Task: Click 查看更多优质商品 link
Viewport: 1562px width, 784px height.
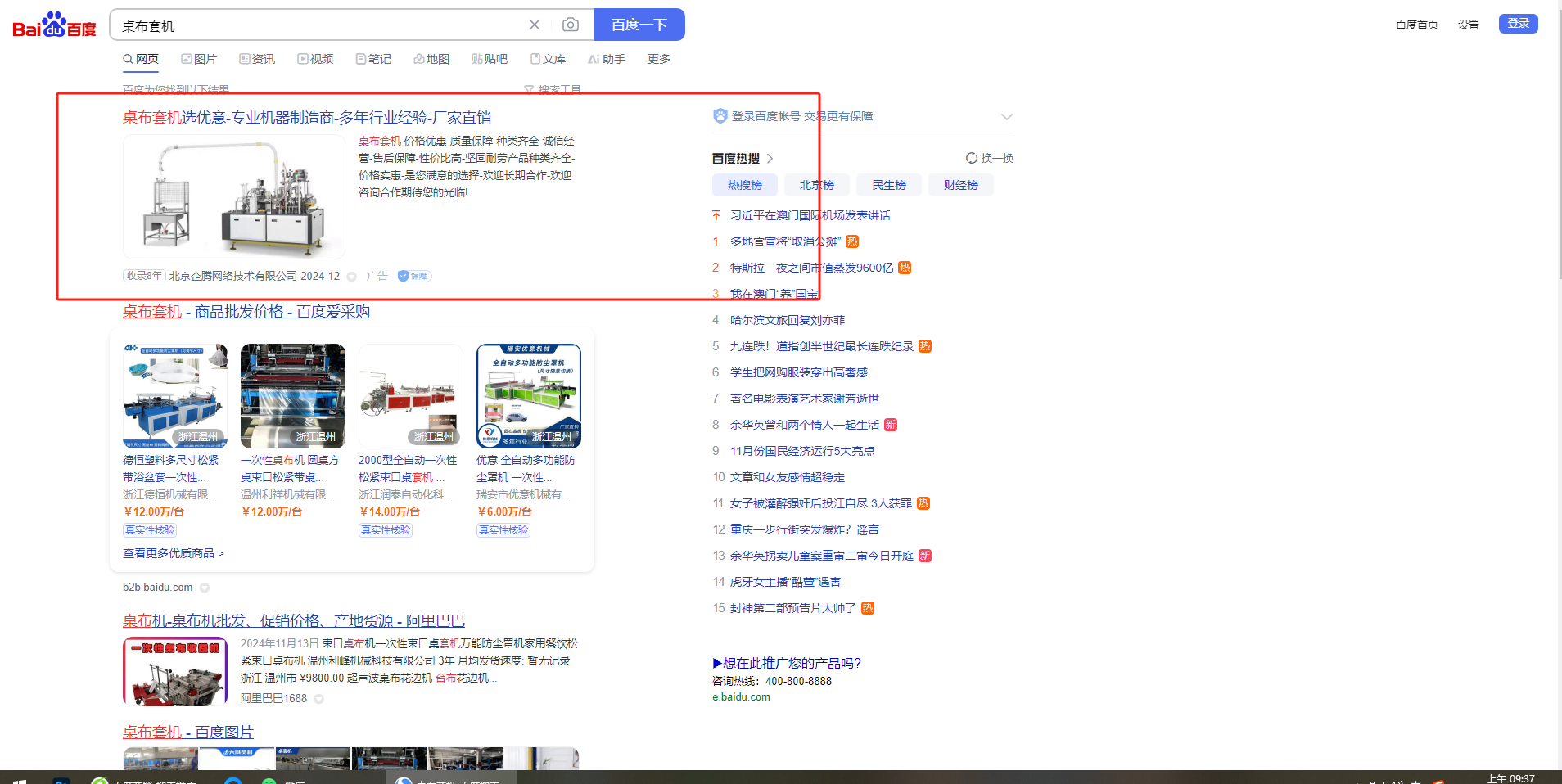Action: (x=173, y=553)
